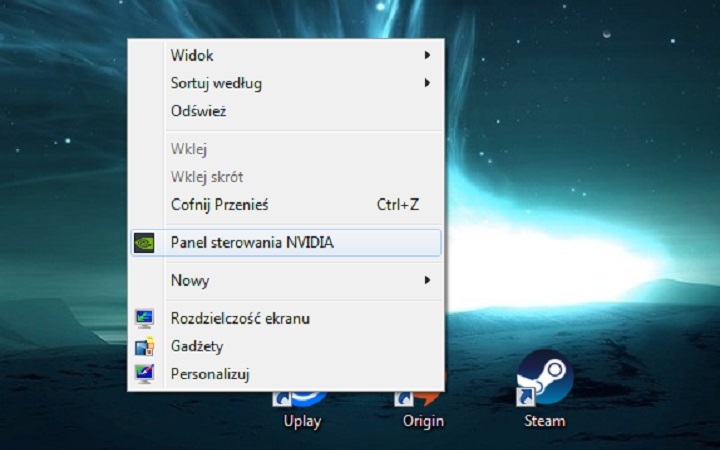Click the monitor icon beside Rozdzielczość ekranu
Image resolution: width=720 pixels, height=450 pixels.
point(145,318)
